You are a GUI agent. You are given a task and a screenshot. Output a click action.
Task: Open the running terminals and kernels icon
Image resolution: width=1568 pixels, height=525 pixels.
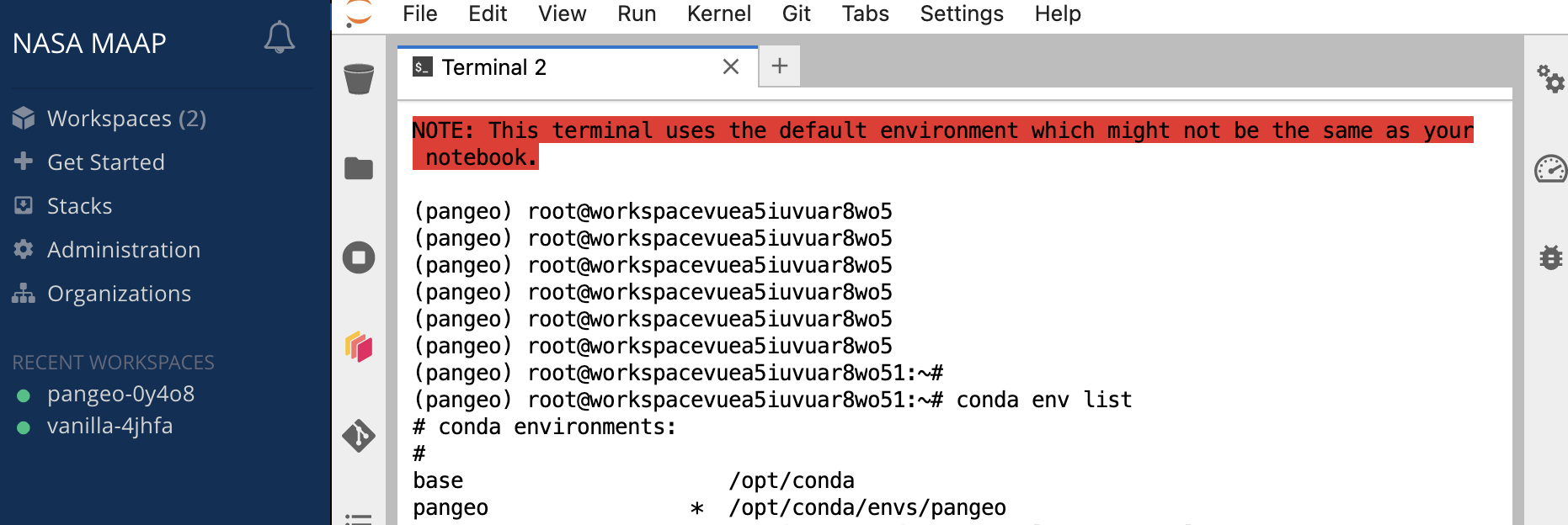tap(359, 257)
